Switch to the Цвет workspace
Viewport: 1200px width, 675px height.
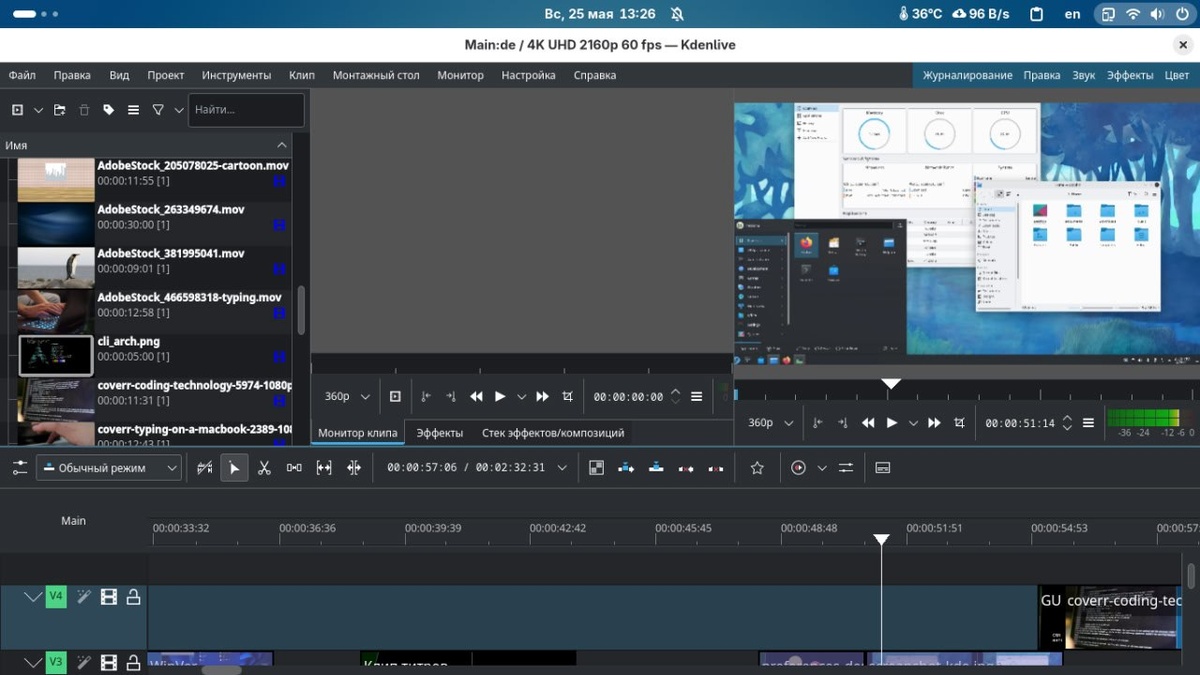(1177, 75)
